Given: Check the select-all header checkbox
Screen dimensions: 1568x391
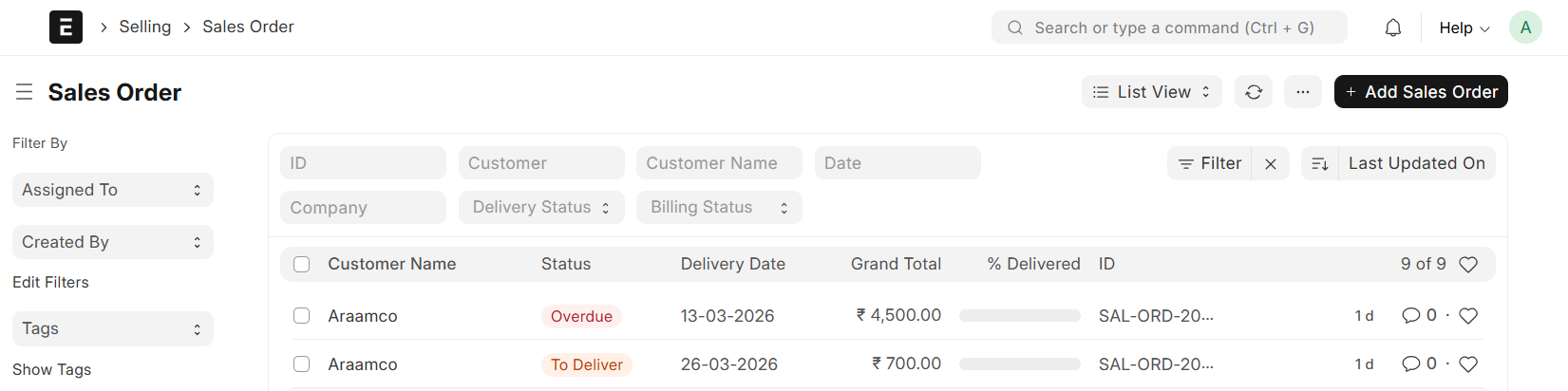Looking at the screenshot, I should click(x=302, y=265).
